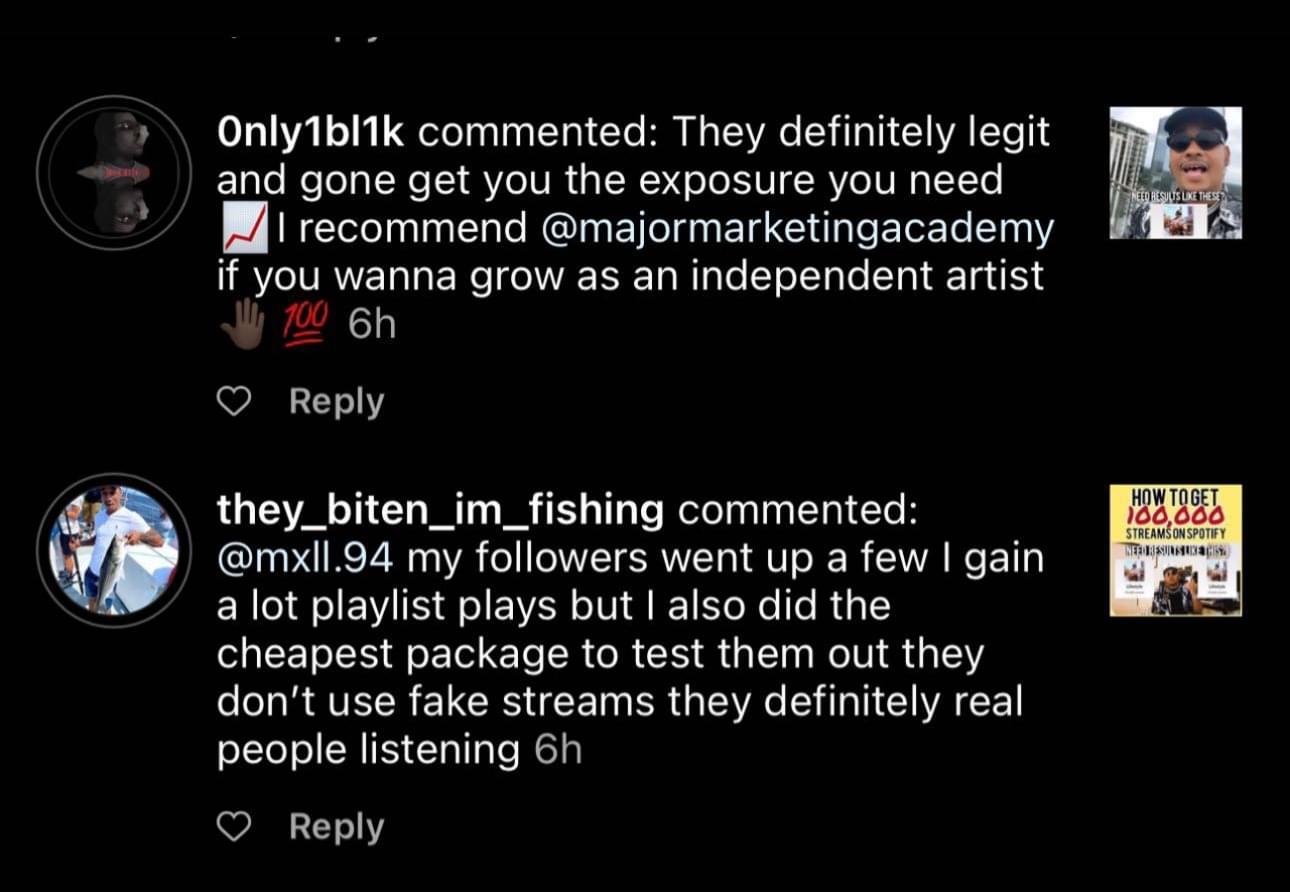Open Only1bl1k's profile picture
Image resolution: width=1290 pixels, height=892 pixels.
click(114, 172)
